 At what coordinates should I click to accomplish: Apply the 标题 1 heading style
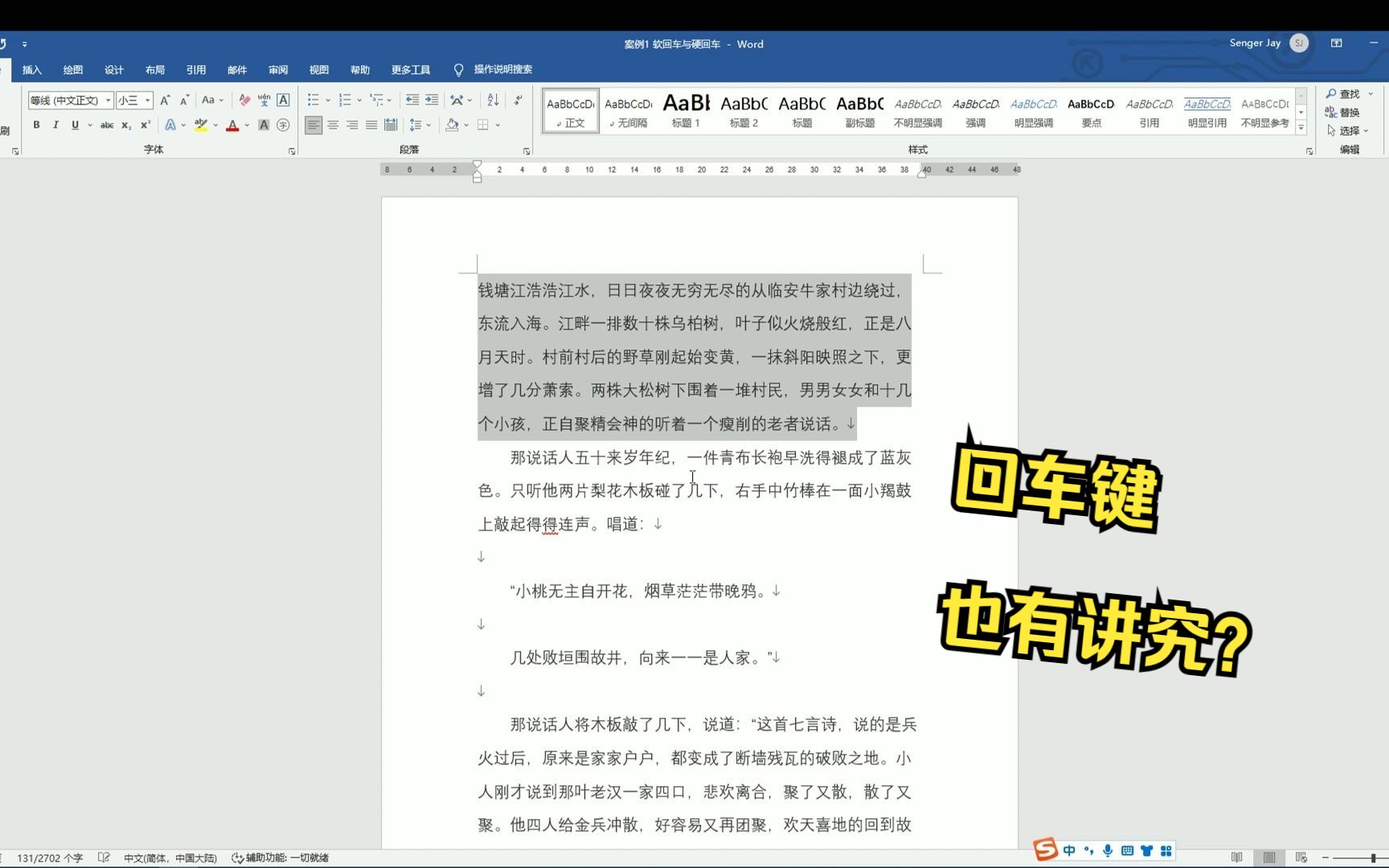686,111
